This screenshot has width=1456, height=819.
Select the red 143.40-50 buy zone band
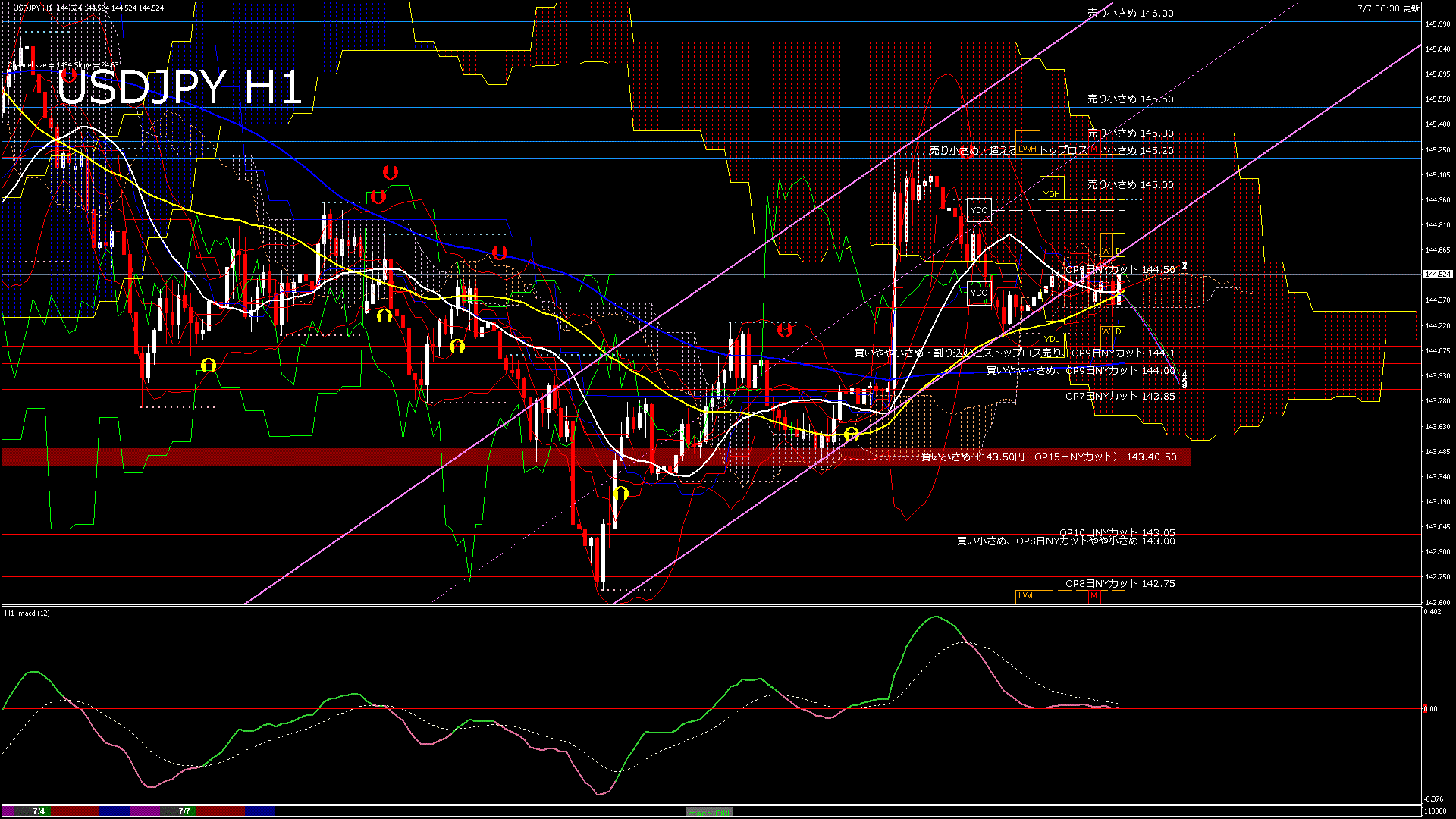(x=596, y=457)
